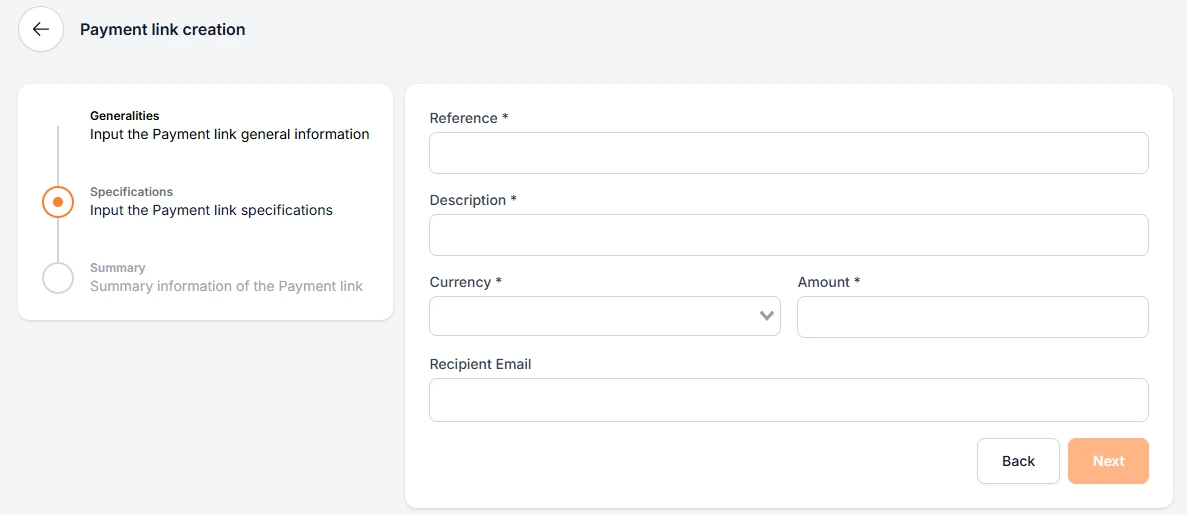Click the 'Recipient Email' field label

[480, 364]
